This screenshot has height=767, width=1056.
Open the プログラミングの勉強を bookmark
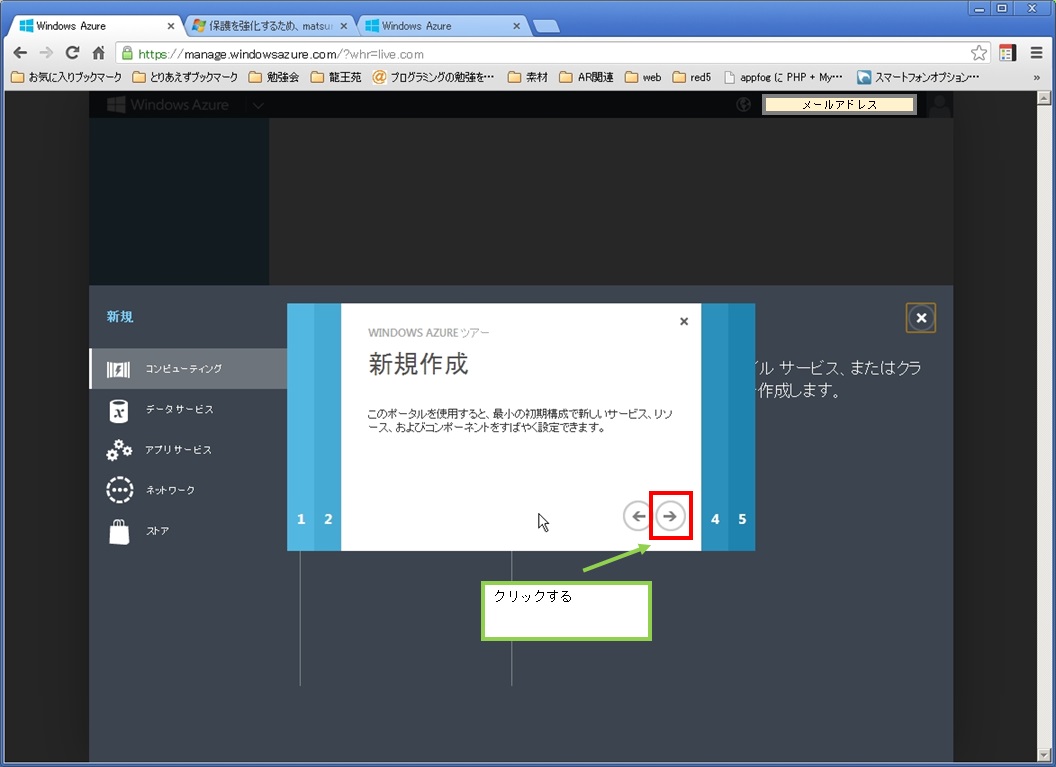pos(434,77)
